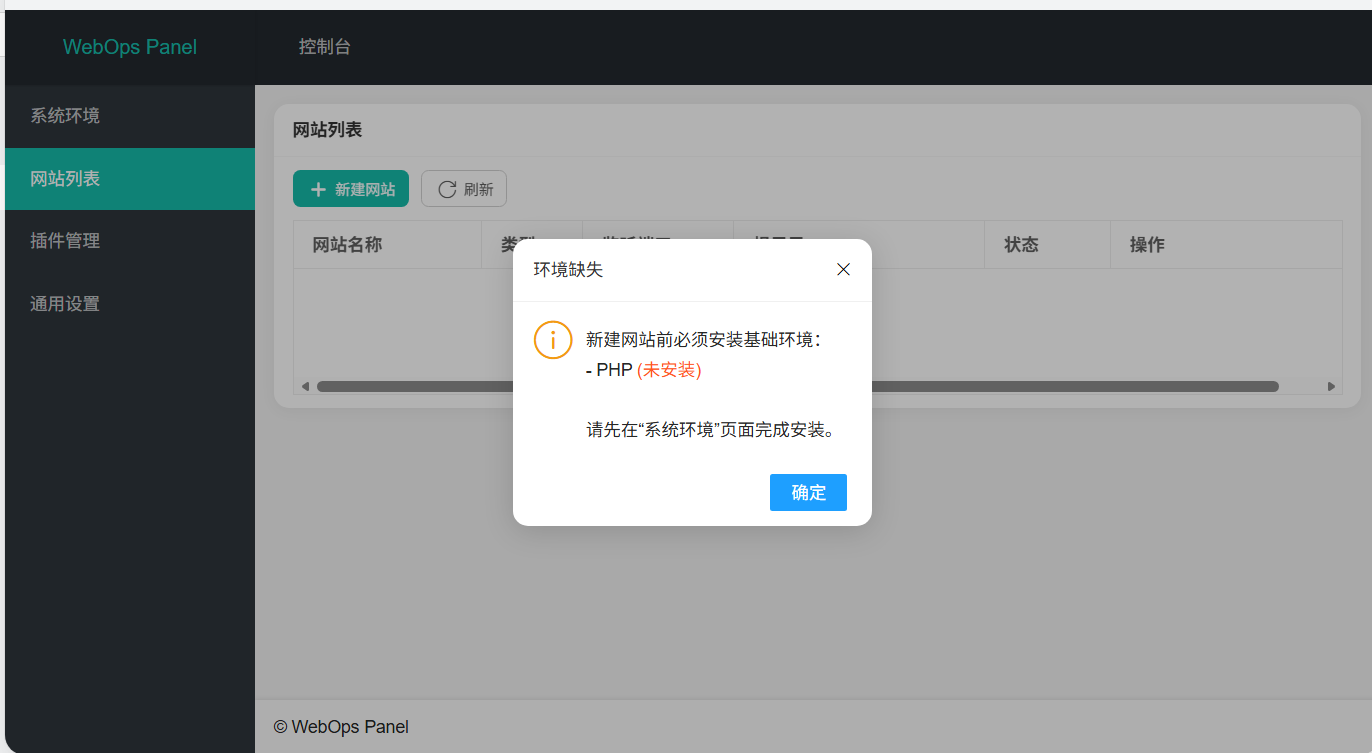Viewport: 1372px width, 753px height.
Task: Select 网站列表 in the sidebar
Action: pyautogui.click(x=130, y=179)
